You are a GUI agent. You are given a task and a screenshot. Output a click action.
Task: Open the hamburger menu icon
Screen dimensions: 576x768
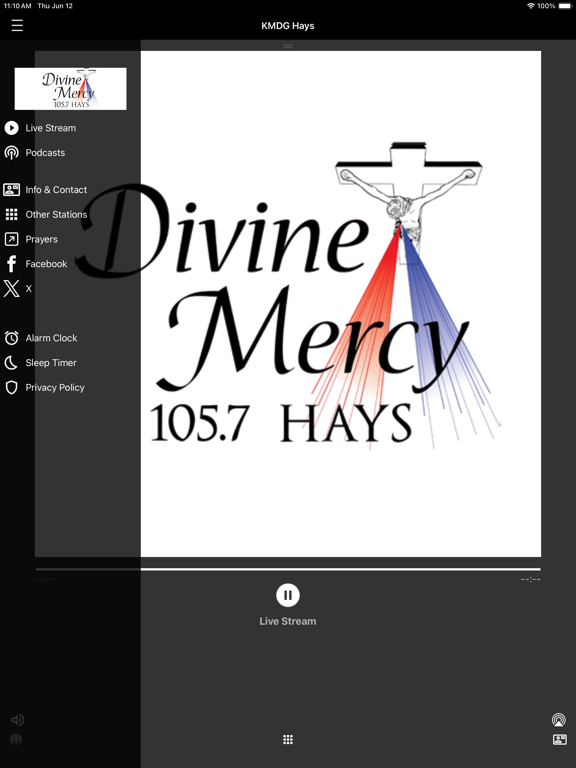[x=17, y=25]
